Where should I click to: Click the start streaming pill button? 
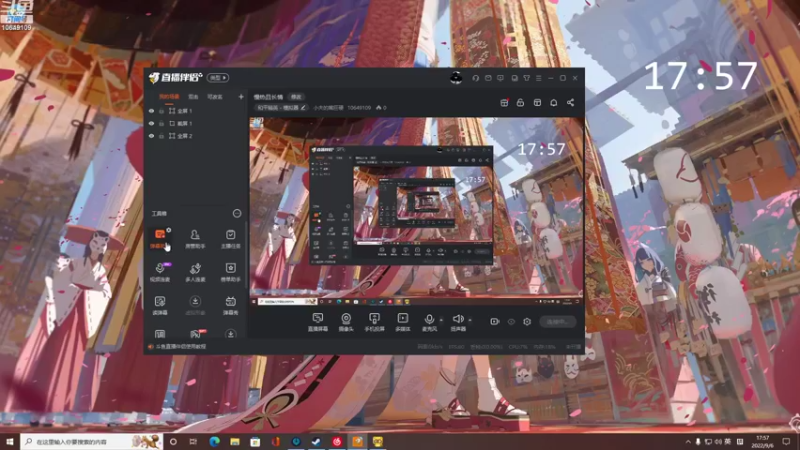pos(557,321)
